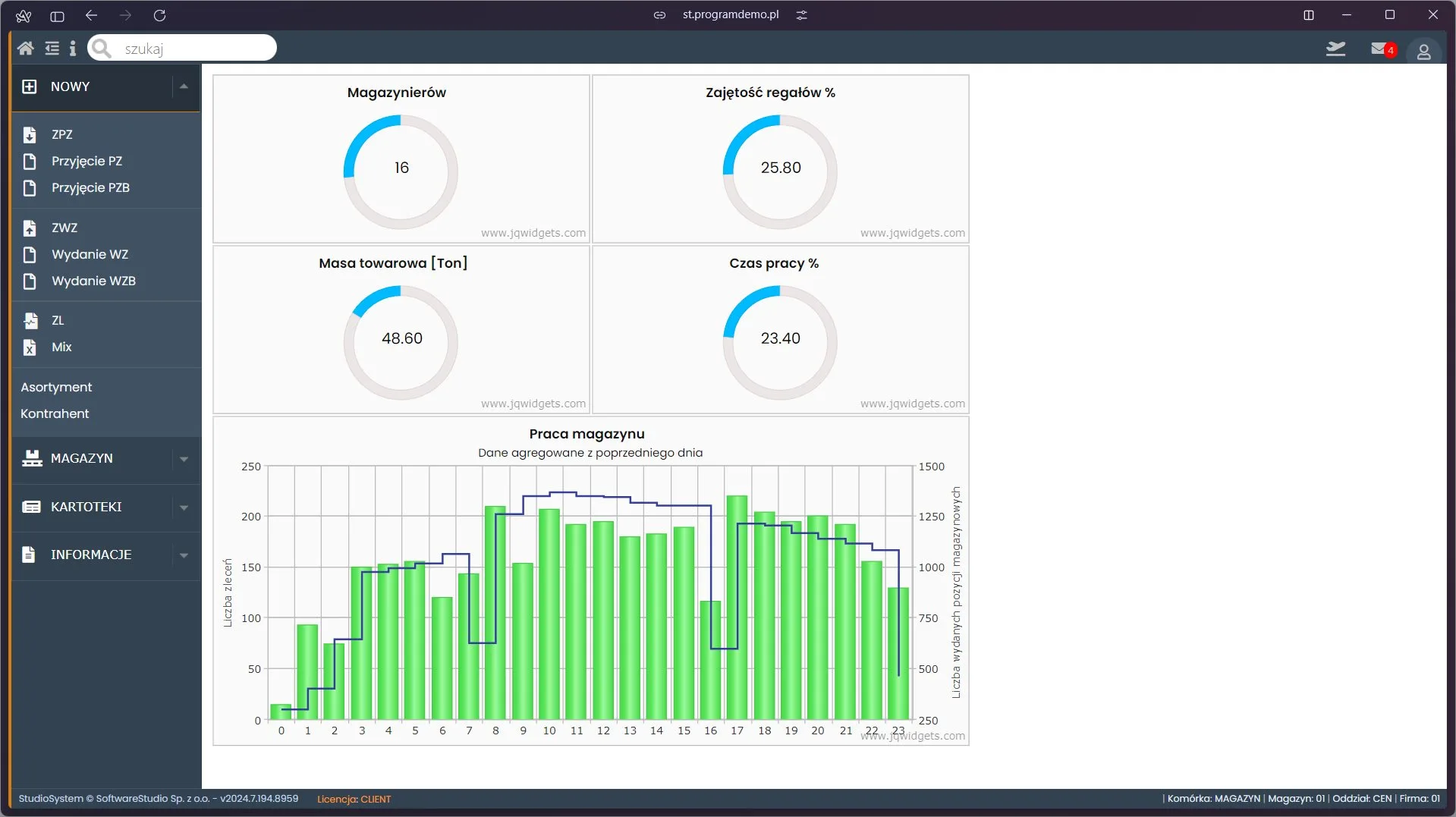Click the Zajętość regałów gauge

click(x=780, y=172)
